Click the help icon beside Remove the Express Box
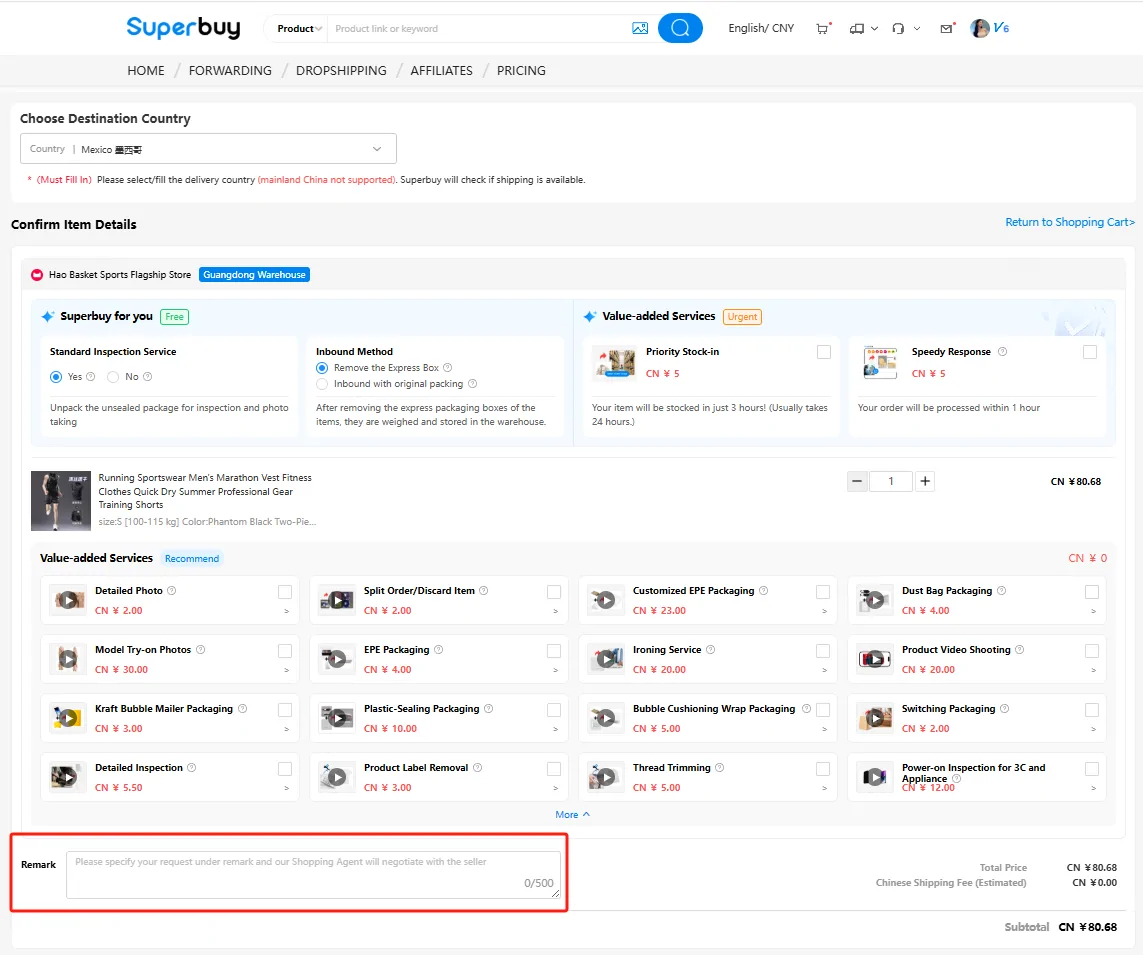This screenshot has height=955, width=1143. (448, 367)
